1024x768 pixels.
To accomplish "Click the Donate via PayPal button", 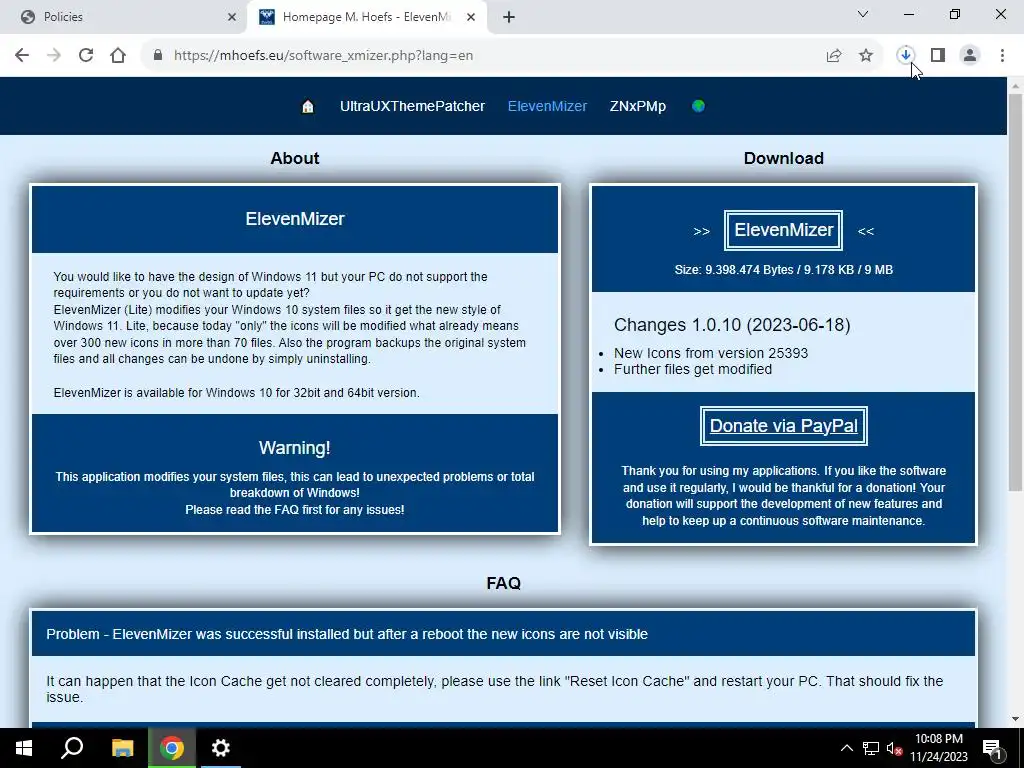I will [784, 426].
